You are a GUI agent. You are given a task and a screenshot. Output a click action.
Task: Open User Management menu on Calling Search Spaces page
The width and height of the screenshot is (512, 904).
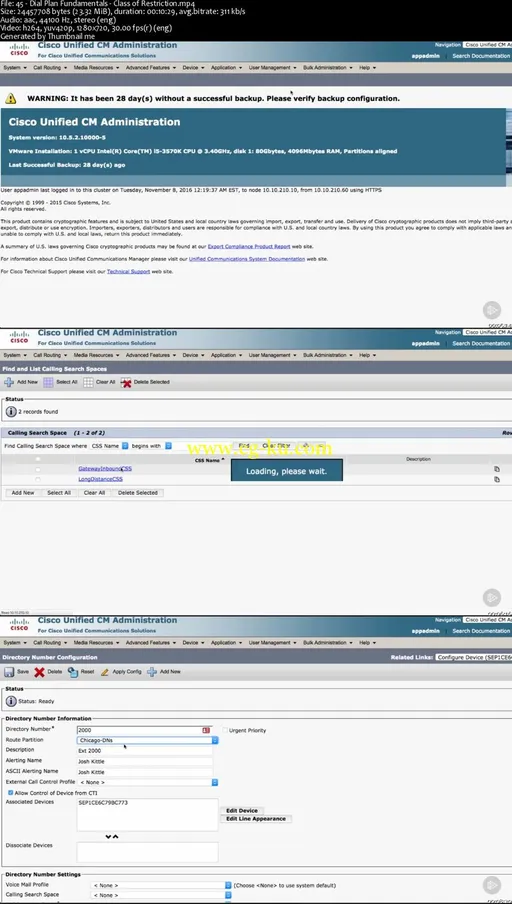click(x=272, y=355)
